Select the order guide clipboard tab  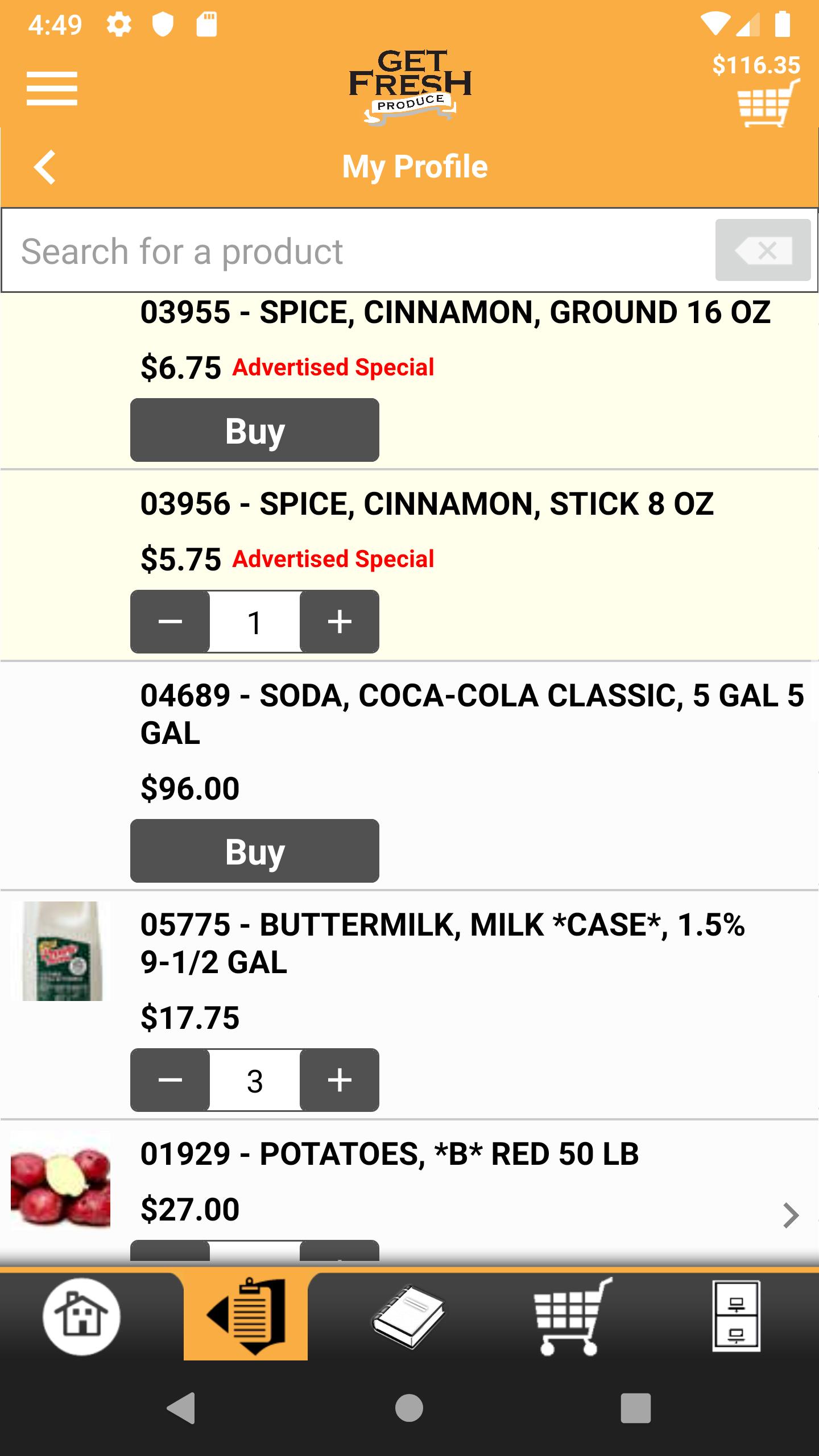[246, 1316]
